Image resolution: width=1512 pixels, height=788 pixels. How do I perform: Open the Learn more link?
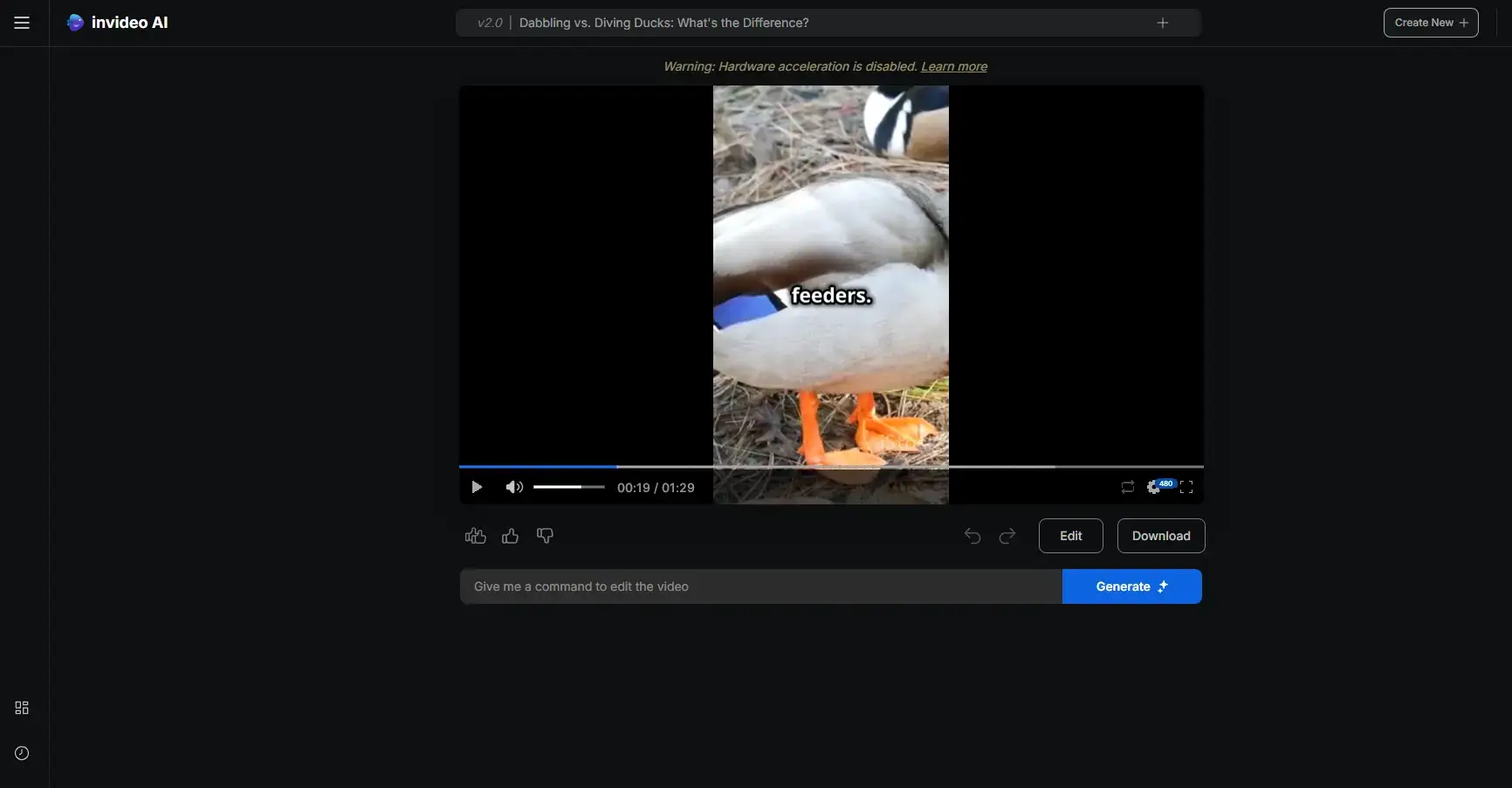(953, 66)
